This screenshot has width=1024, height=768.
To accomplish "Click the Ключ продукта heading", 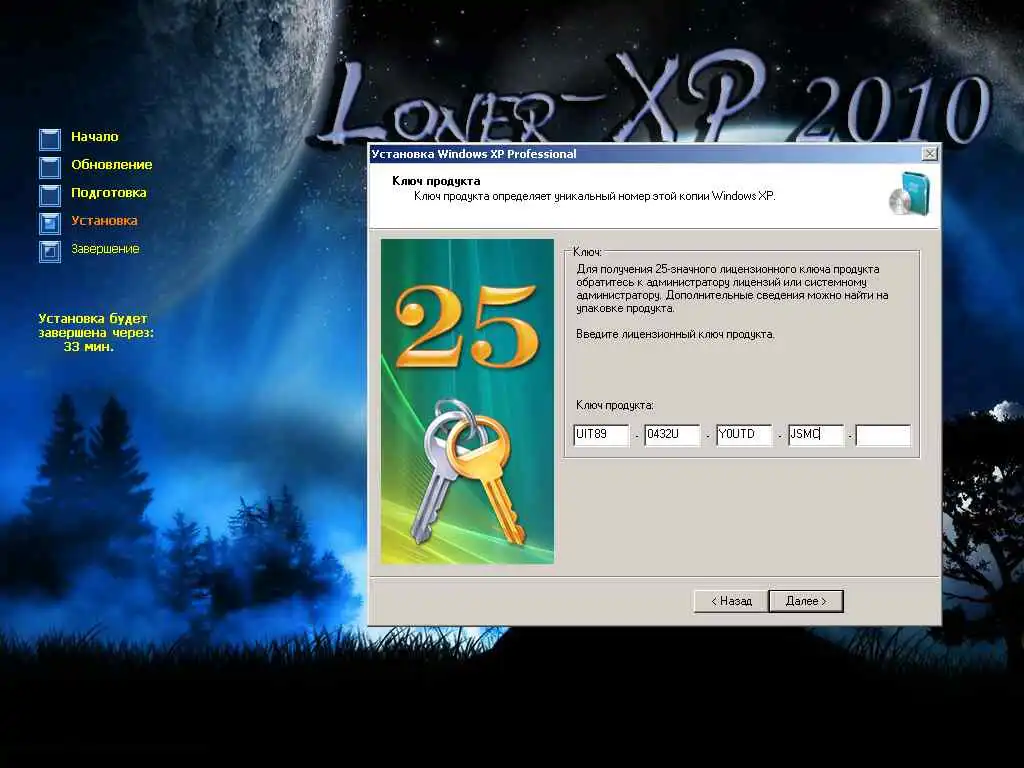I will click(x=436, y=181).
